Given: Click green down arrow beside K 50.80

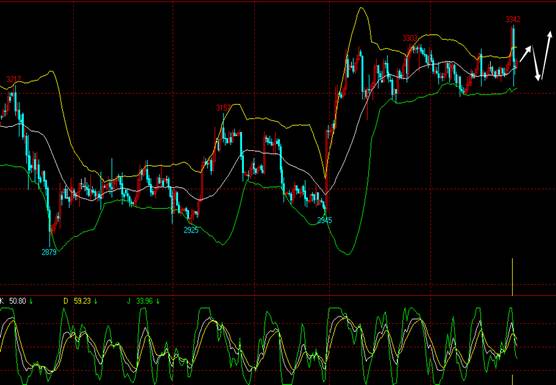Looking at the screenshot, I should pyautogui.click(x=31, y=301).
